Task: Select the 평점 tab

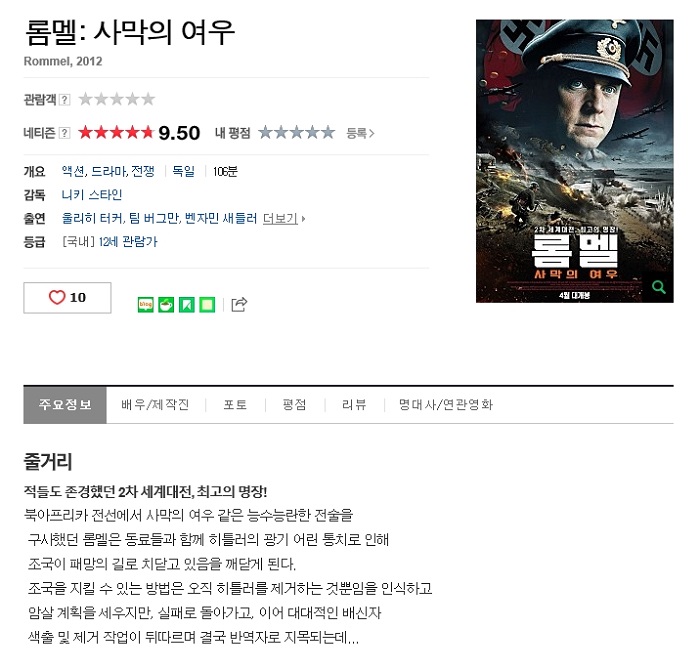Action: tap(295, 405)
